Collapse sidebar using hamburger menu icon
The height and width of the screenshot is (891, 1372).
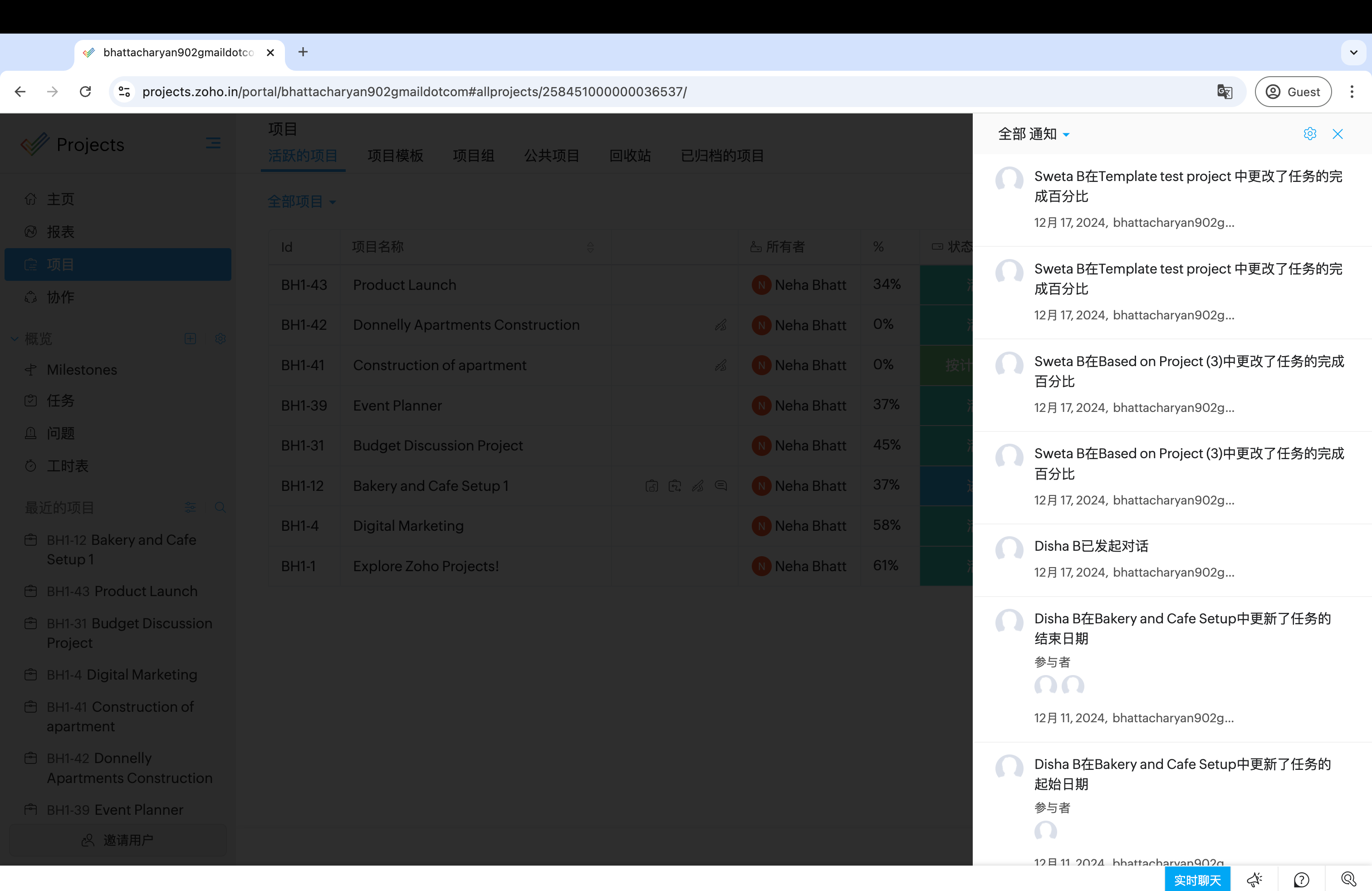213,143
